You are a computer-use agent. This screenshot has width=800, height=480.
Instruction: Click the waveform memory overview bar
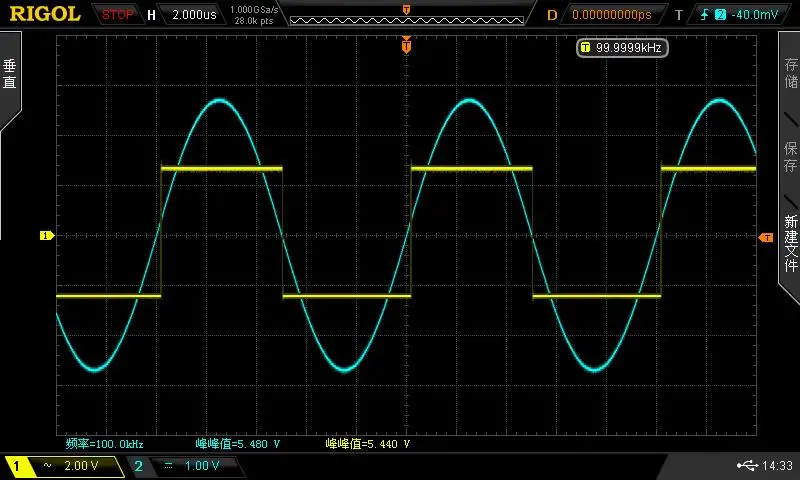pos(407,20)
